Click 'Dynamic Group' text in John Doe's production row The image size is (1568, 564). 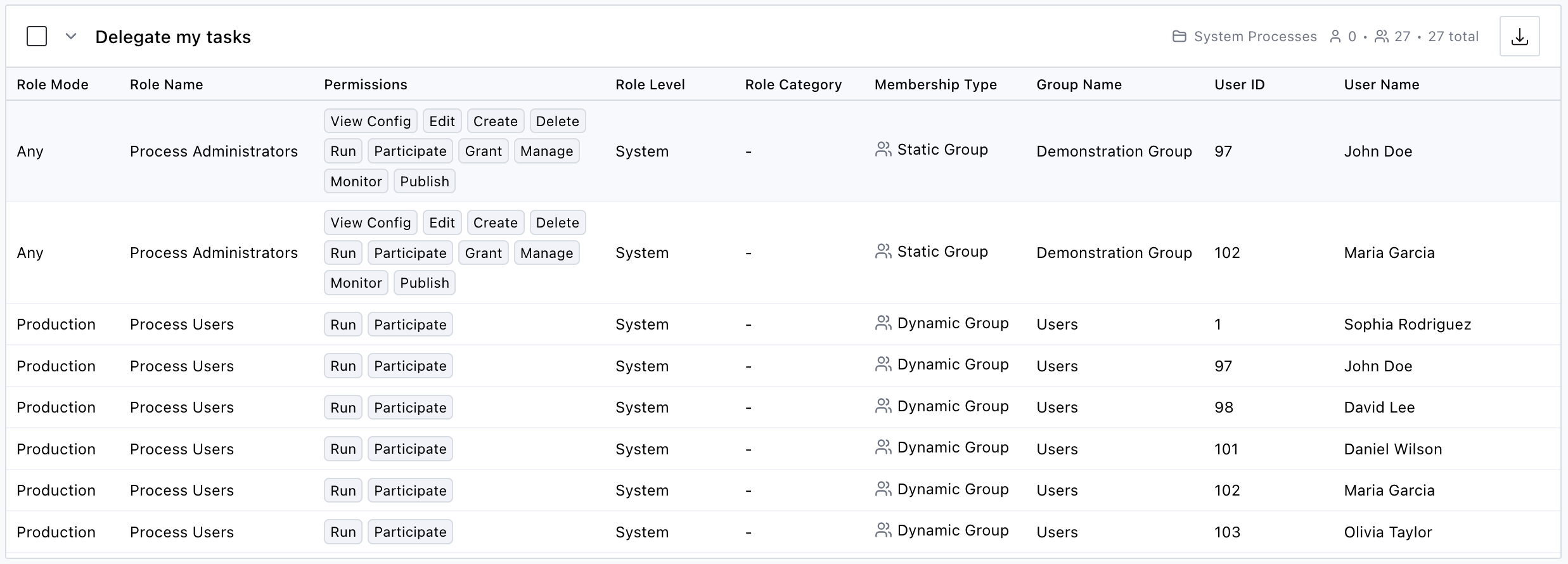pos(953,364)
